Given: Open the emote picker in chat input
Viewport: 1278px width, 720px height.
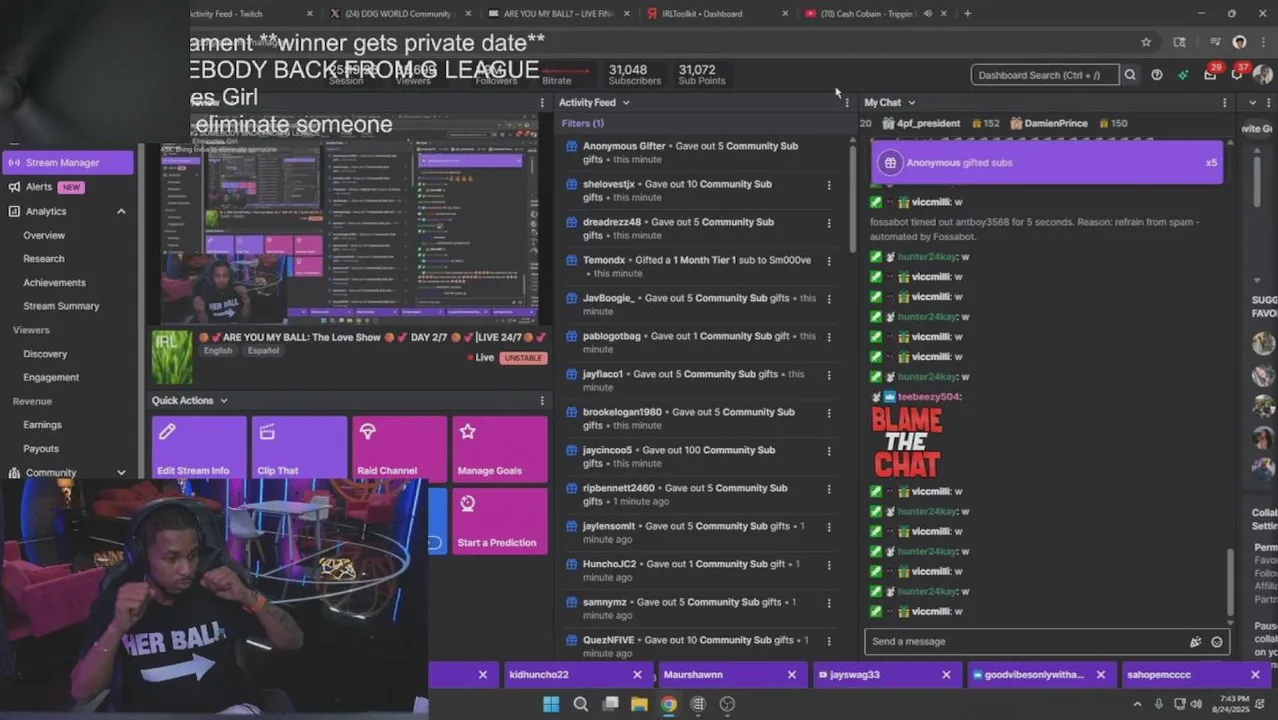Looking at the screenshot, I should click(x=1217, y=642).
